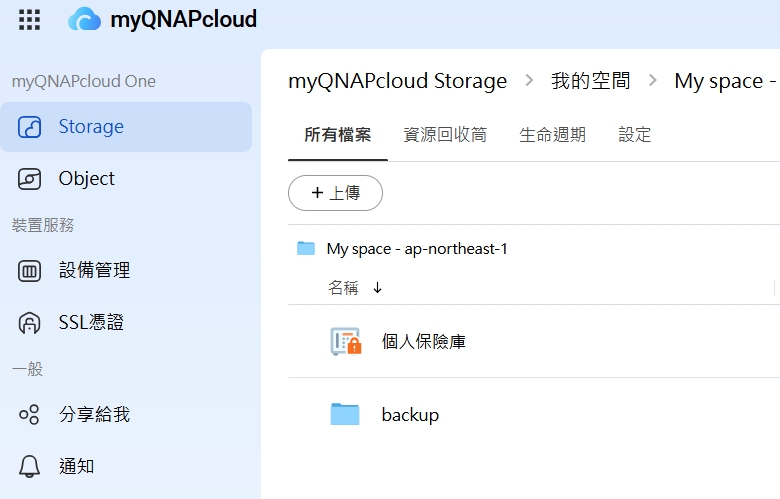The image size is (780, 499).
Task: Click the myQNAPcloud cloud logo
Action: click(84, 19)
